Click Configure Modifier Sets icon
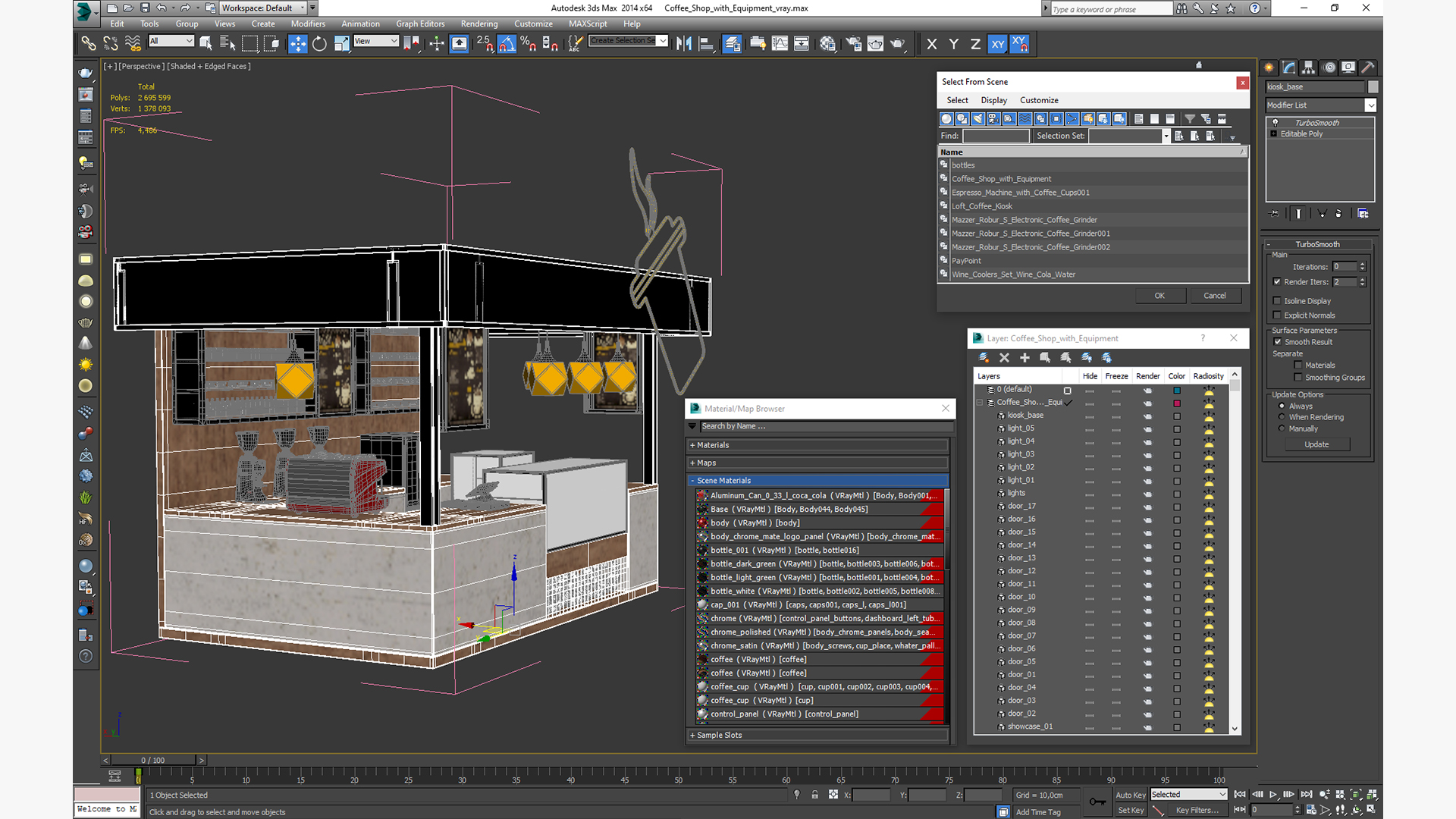Image resolution: width=1456 pixels, height=819 pixels. pos(1363,214)
